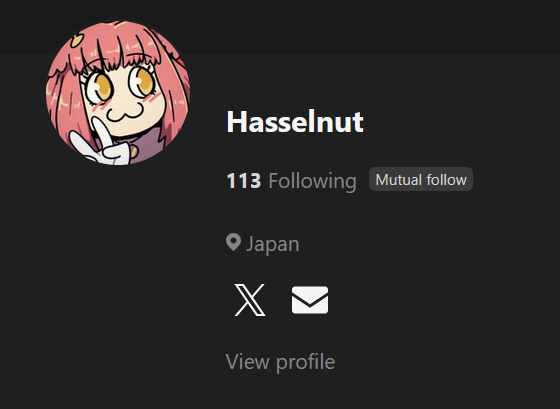Screen dimensions: 560x409
Task: View Hasselnut's circular profile picture
Action: [118, 93]
